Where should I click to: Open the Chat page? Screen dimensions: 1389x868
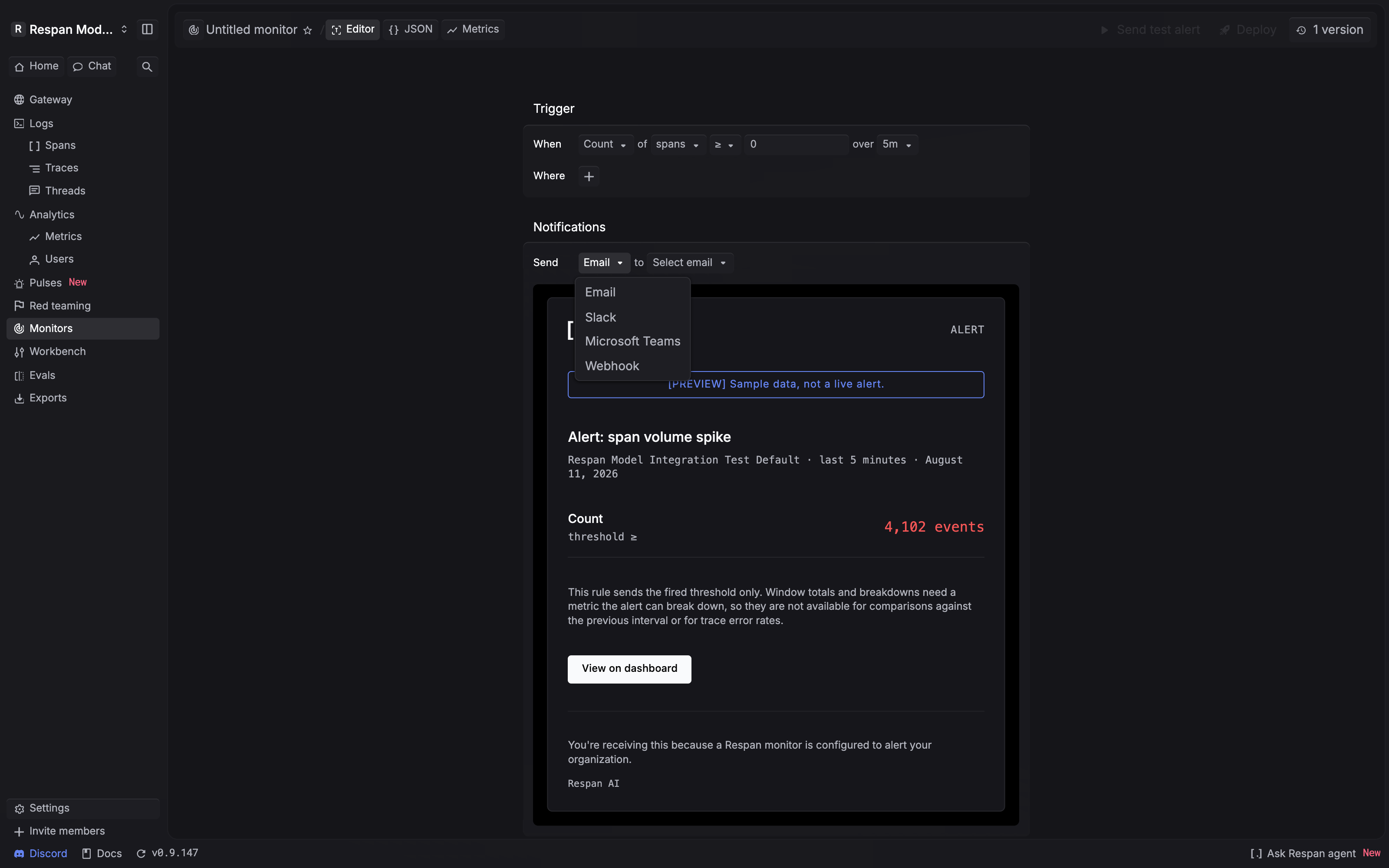tap(92, 66)
